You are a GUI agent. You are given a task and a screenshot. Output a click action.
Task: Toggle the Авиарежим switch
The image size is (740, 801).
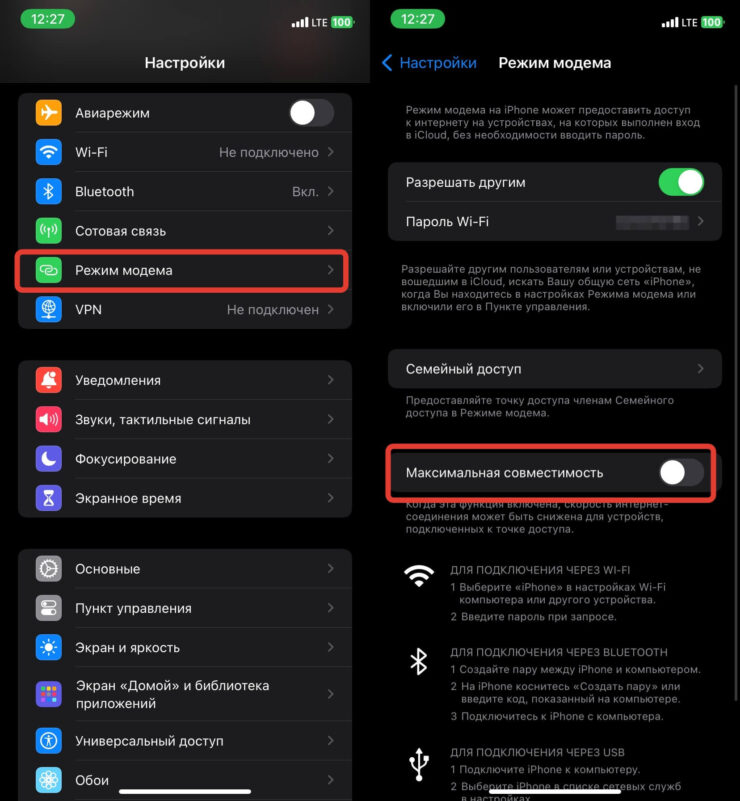point(312,112)
